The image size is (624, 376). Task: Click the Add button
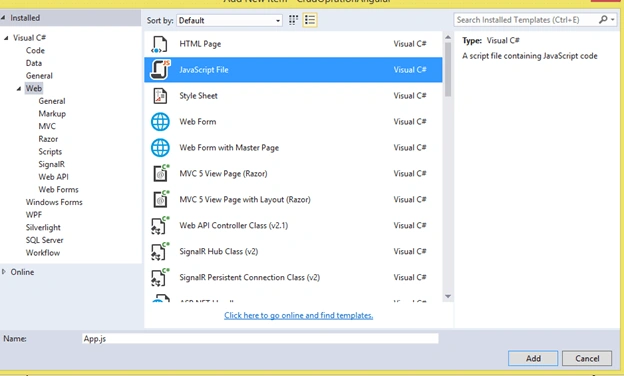pos(533,358)
